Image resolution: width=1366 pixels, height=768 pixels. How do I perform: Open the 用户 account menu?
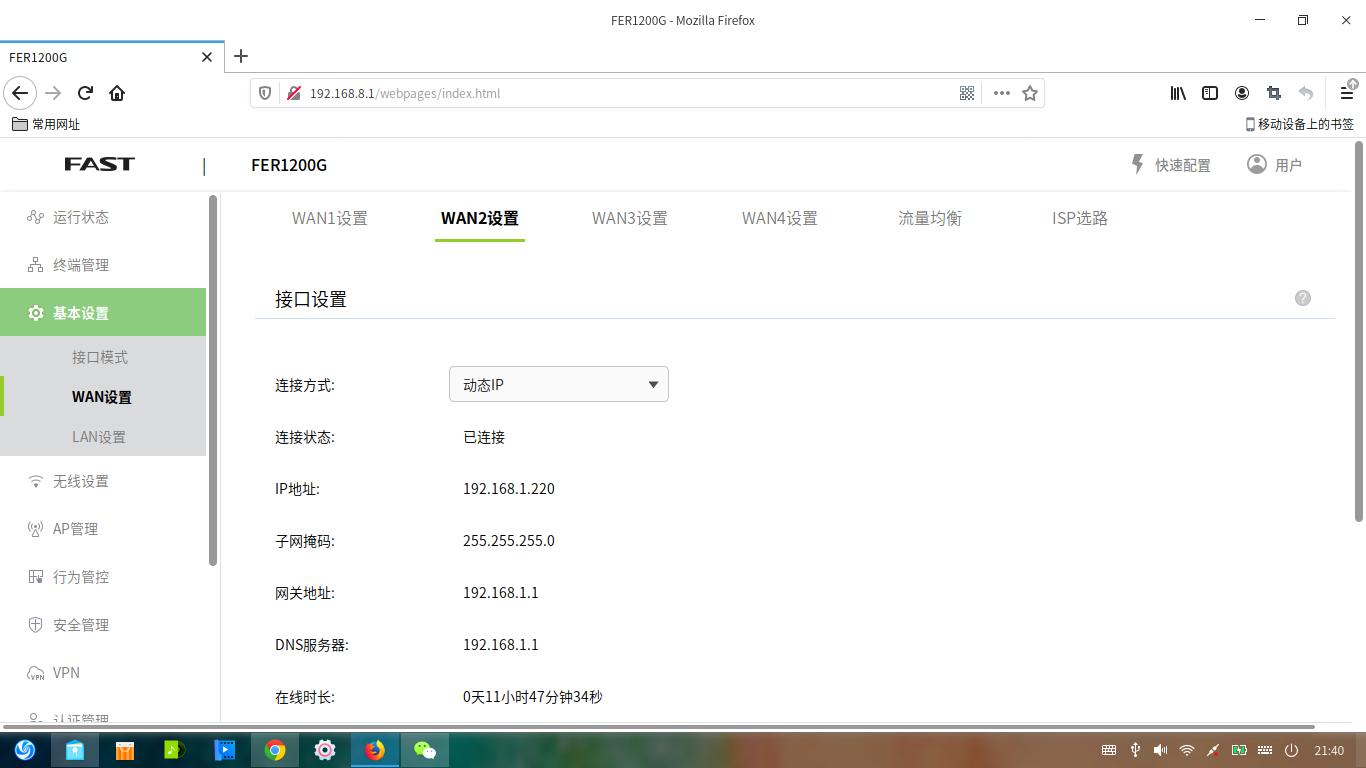[x=1275, y=164]
